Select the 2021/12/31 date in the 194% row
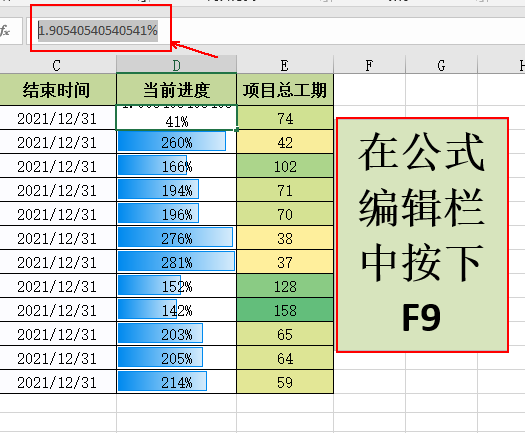Viewport: 525px width, 433px height. click(x=57, y=190)
